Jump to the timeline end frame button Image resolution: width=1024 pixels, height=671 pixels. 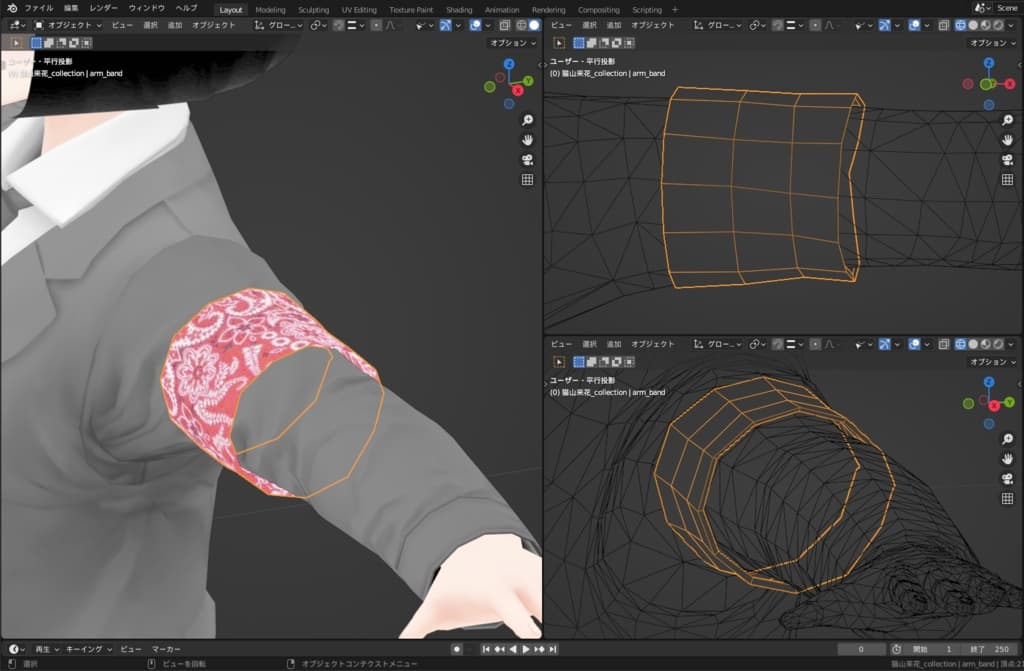pos(558,649)
